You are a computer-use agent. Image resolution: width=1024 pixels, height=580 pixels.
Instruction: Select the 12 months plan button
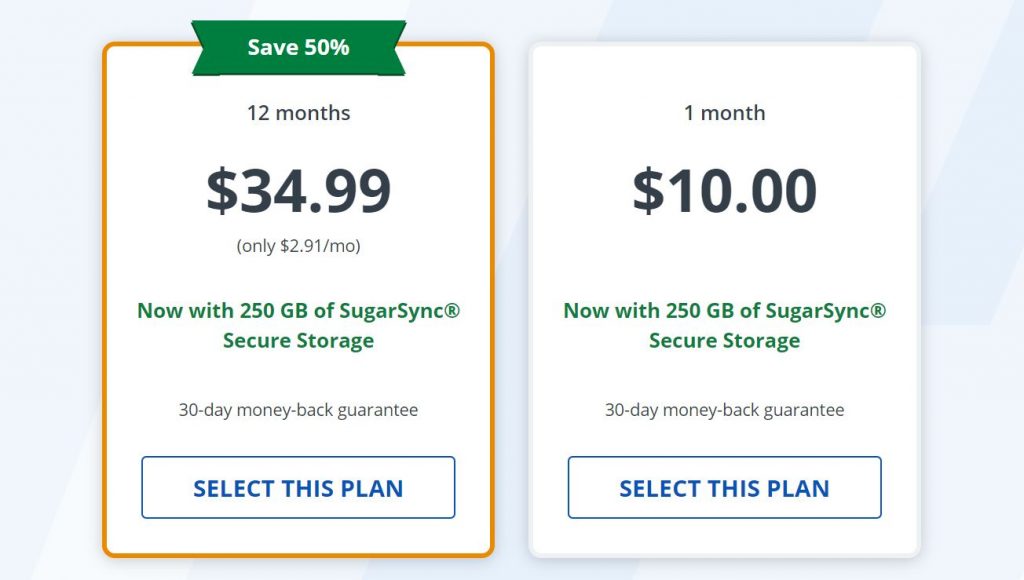(x=298, y=487)
